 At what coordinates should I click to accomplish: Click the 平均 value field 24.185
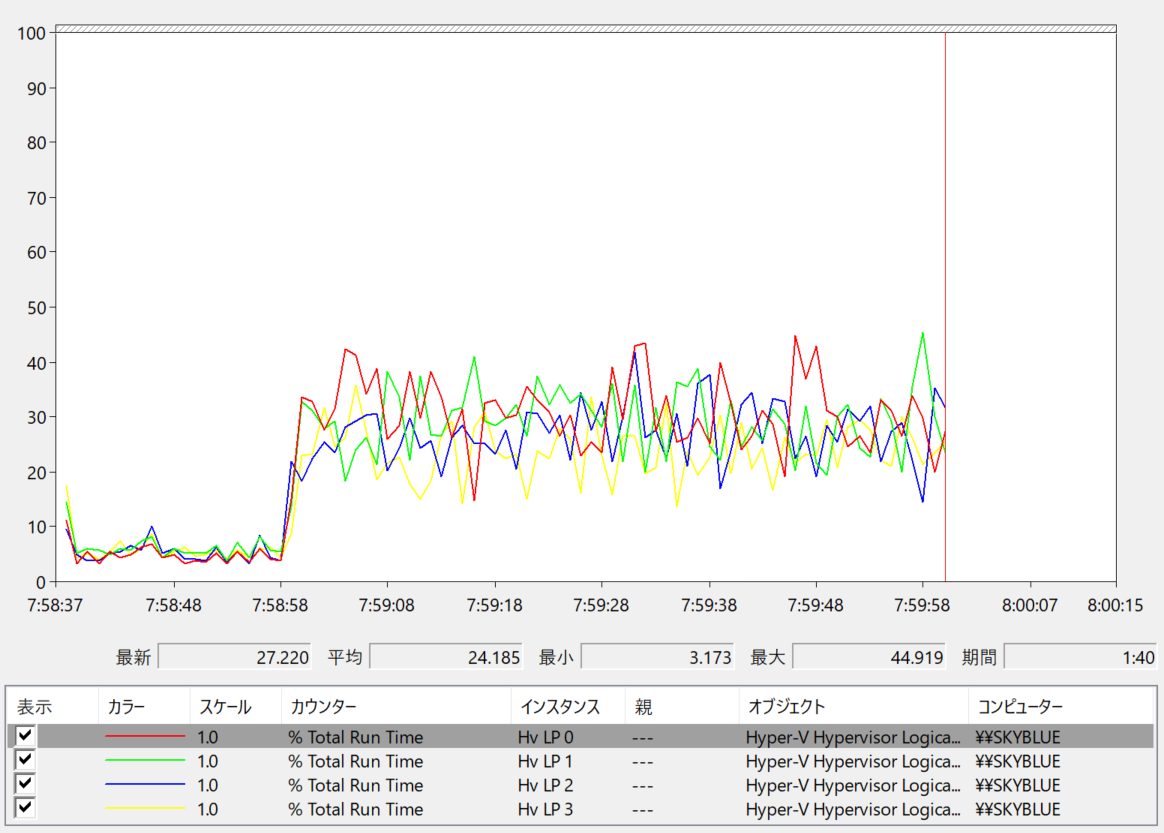446,657
